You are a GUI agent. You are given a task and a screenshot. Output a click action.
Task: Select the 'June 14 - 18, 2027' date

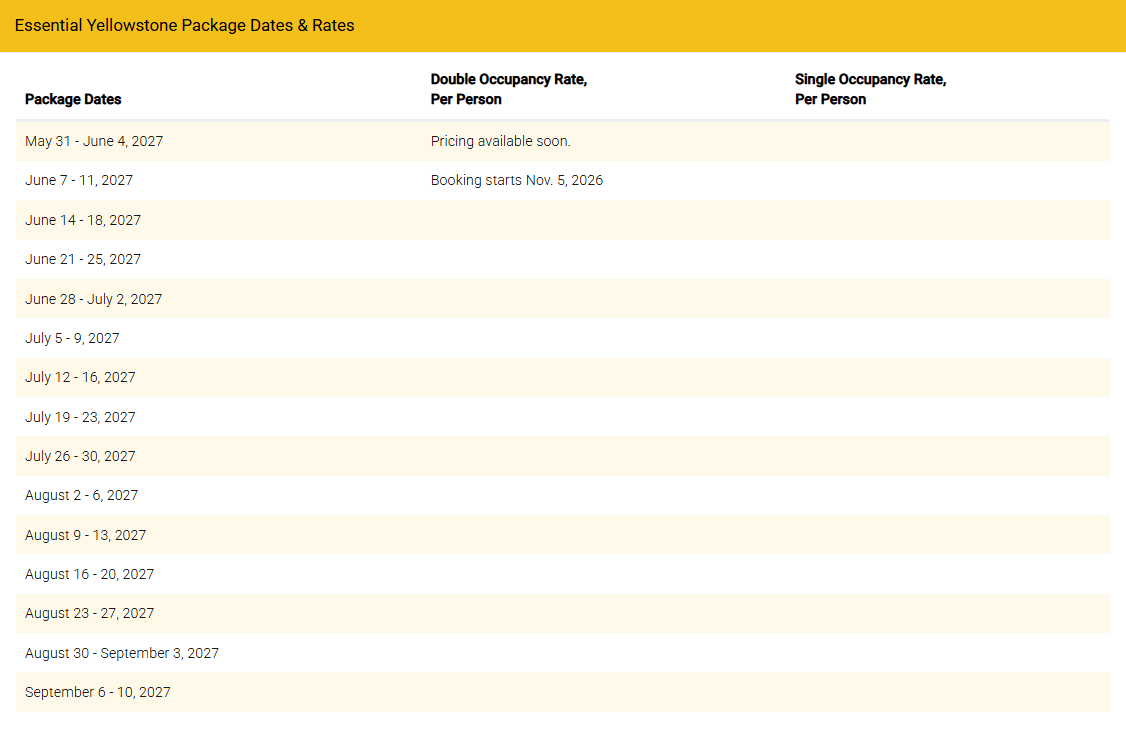click(83, 220)
